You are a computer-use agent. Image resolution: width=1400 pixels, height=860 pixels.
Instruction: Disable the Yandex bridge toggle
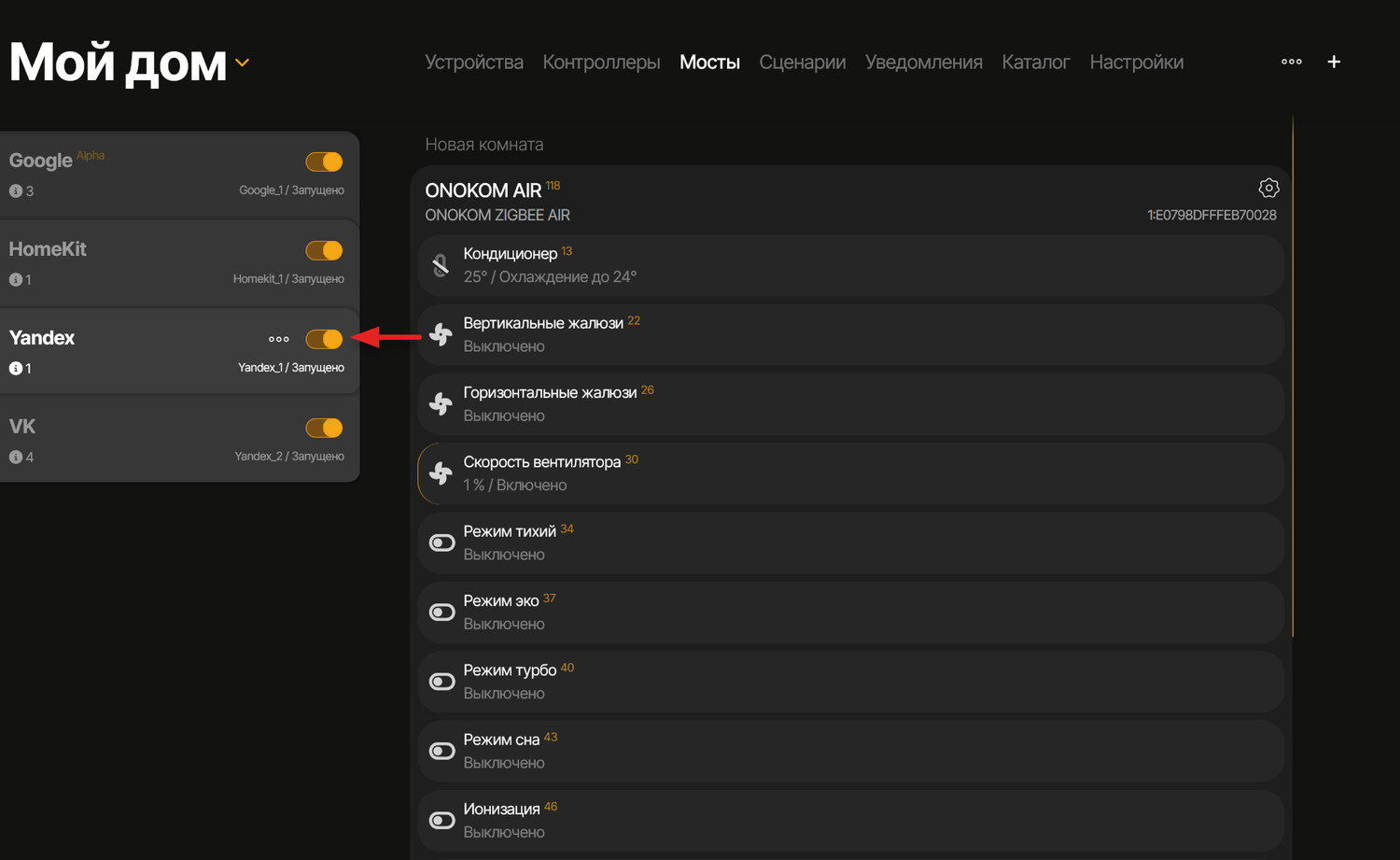[x=324, y=339]
